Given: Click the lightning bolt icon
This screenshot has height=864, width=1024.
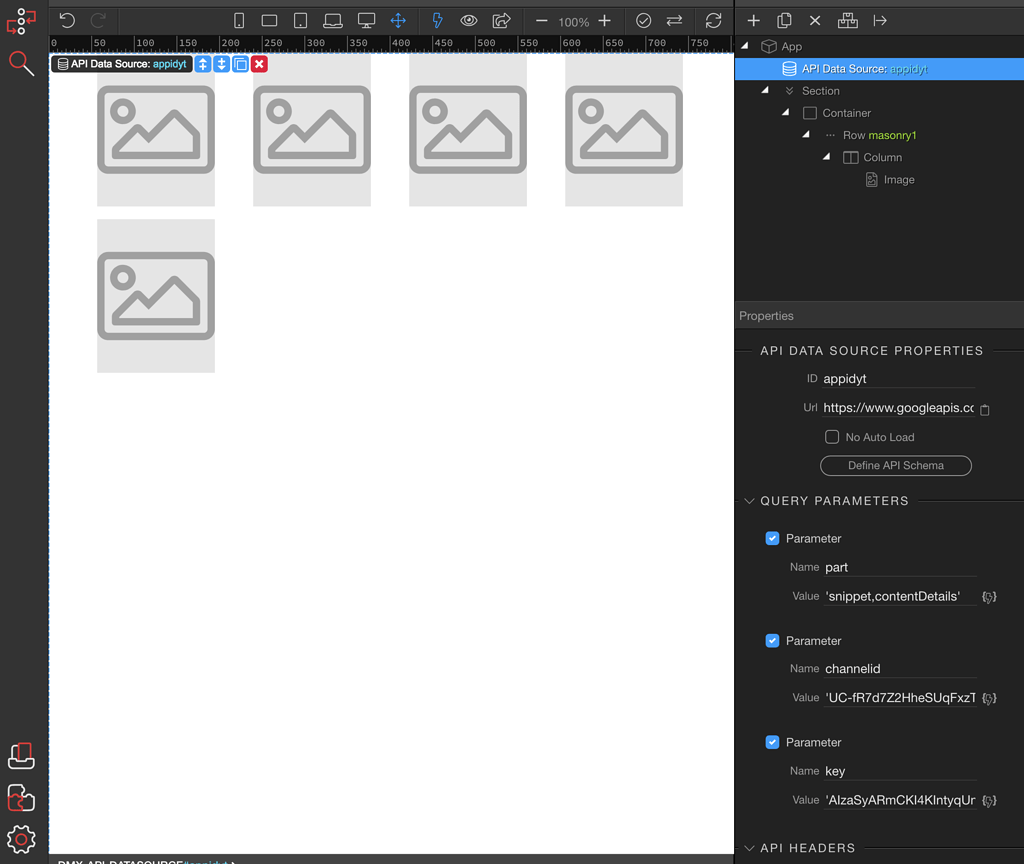Looking at the screenshot, I should click(x=437, y=20).
